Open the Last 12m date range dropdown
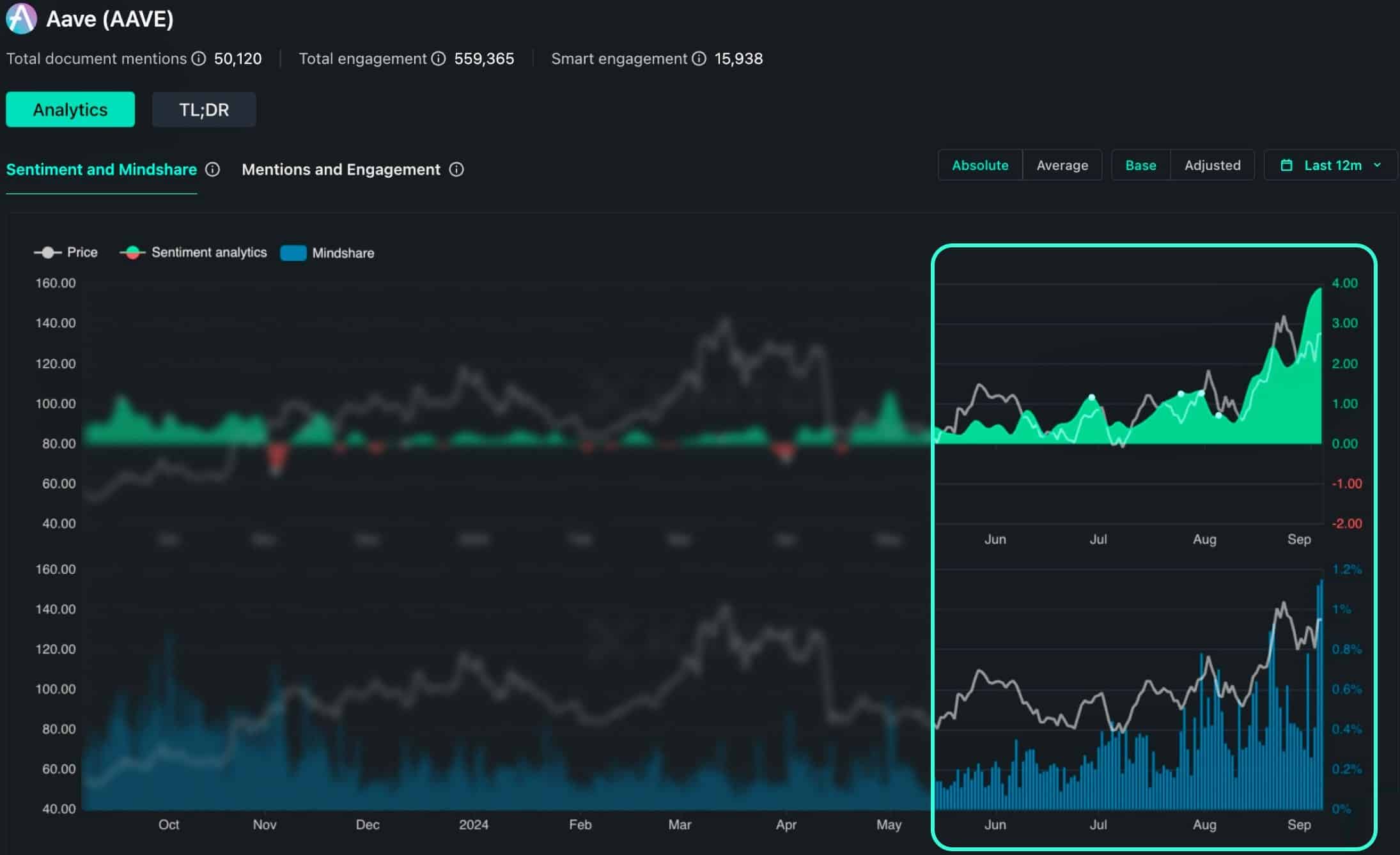The height and width of the screenshot is (855, 1400). click(x=1332, y=166)
